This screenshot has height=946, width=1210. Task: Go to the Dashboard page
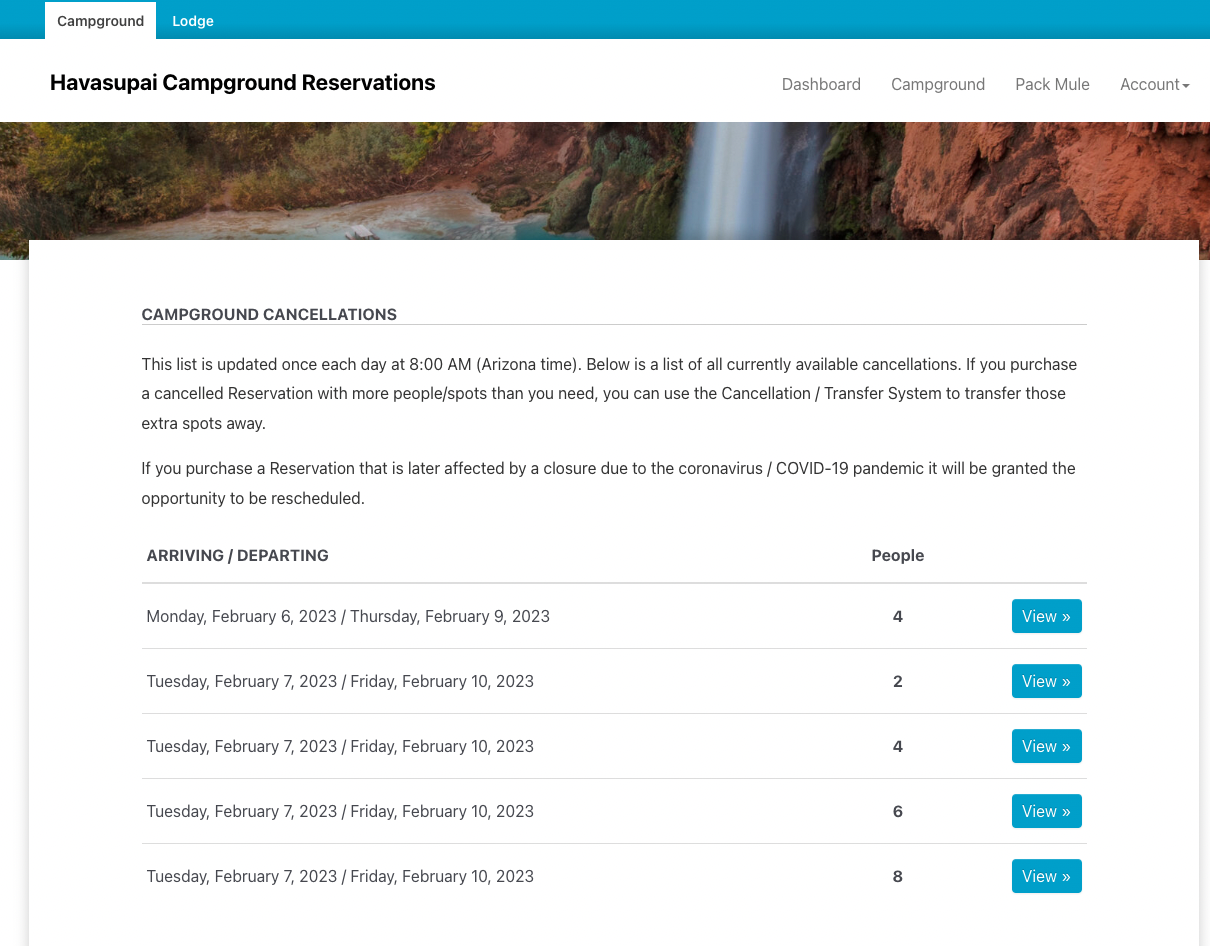[x=821, y=84]
